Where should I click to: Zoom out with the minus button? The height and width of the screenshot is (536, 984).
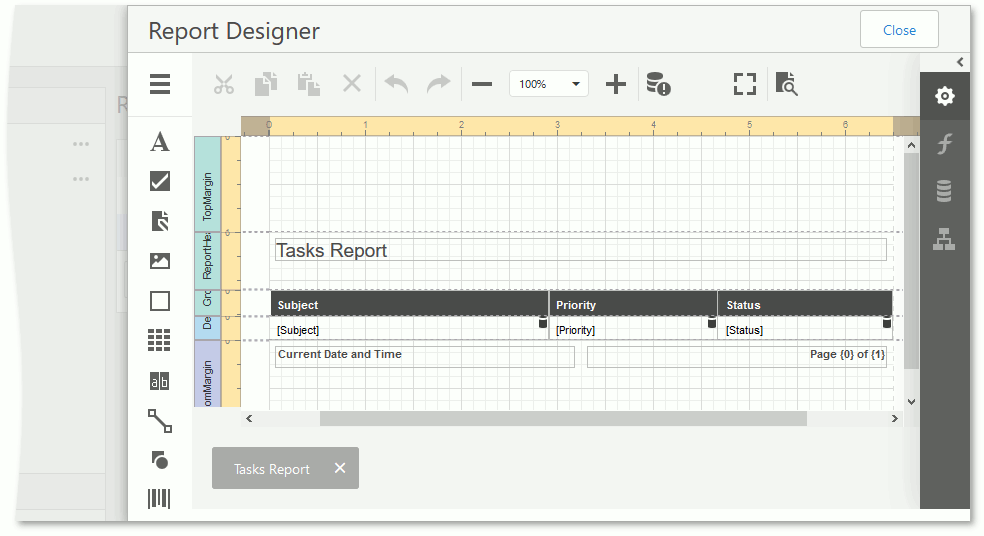point(482,84)
